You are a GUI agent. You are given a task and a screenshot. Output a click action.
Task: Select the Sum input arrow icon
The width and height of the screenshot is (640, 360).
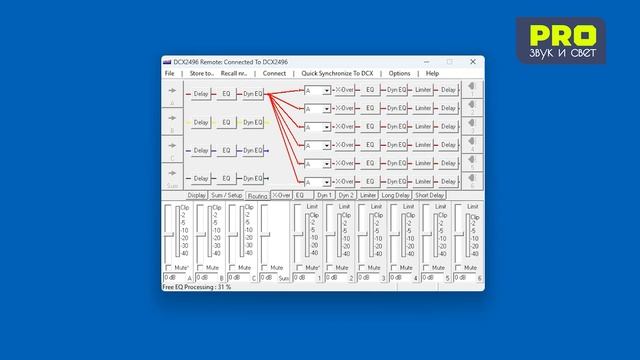172,173
